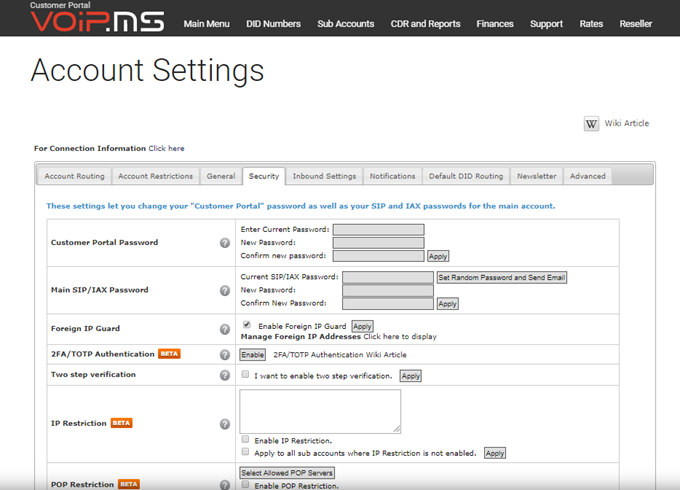The width and height of the screenshot is (680, 490).
Task: Click 'Click here to display' foreign IPs
Action: [x=400, y=336]
